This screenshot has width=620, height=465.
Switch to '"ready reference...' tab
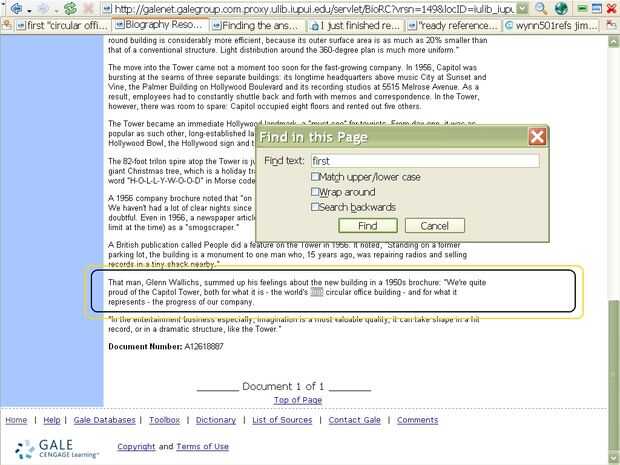(x=453, y=26)
